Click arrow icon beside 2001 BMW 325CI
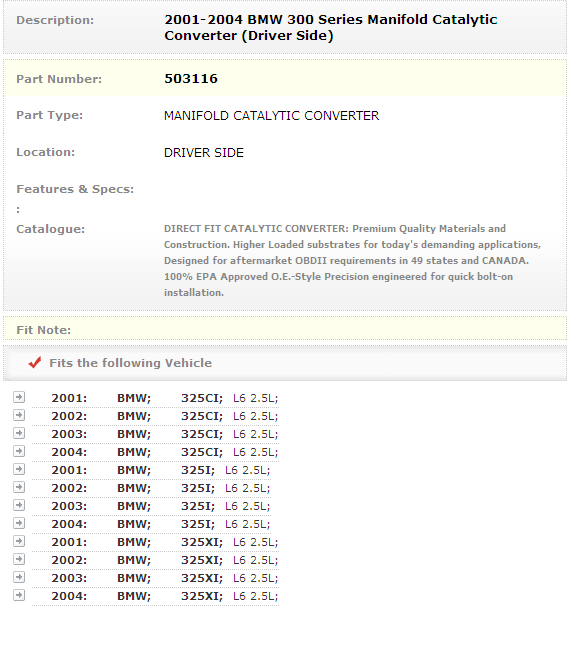The image size is (570, 664). pyautogui.click(x=19, y=397)
